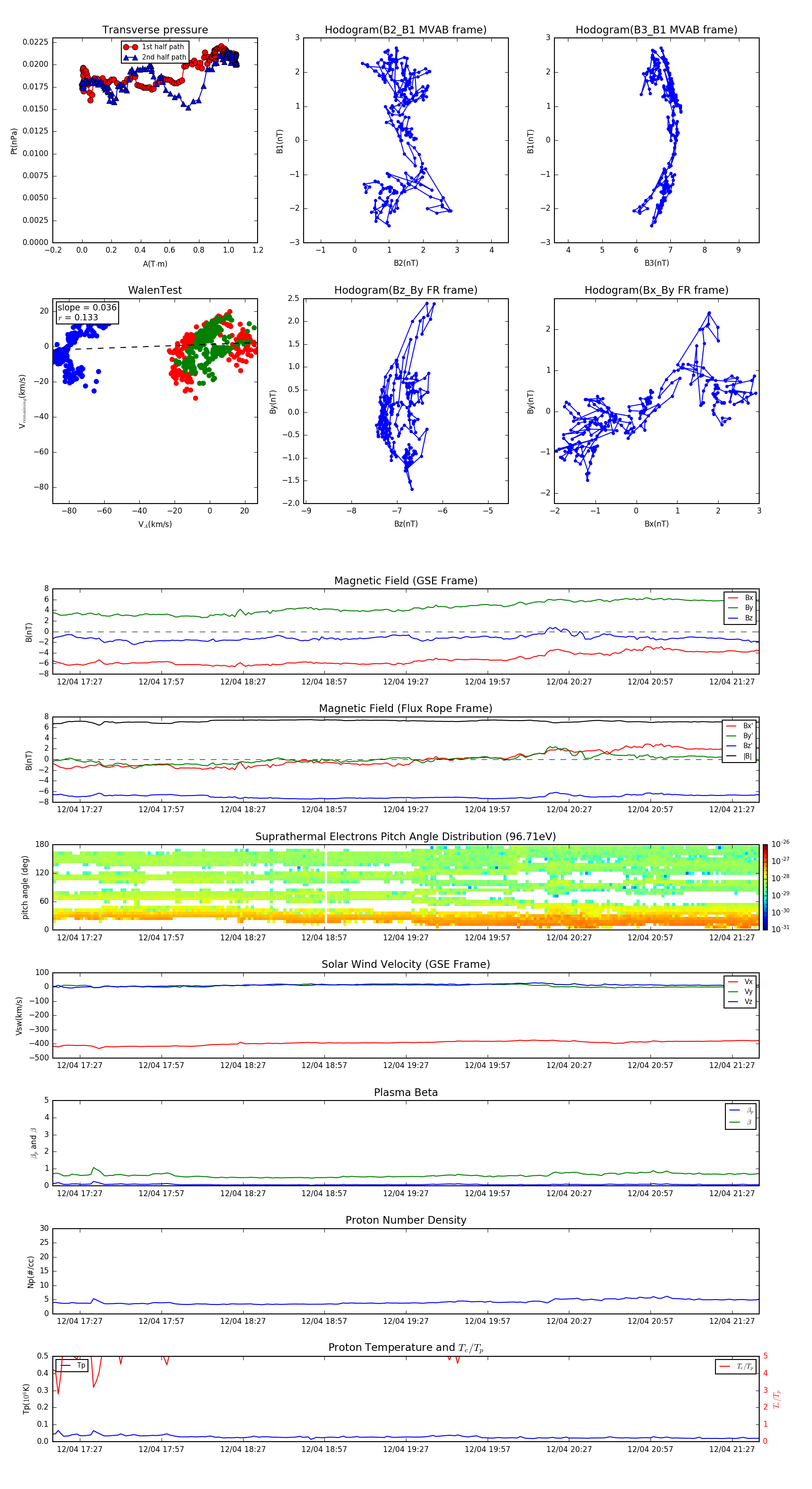Click the "2nd half path" legend entry
This screenshot has width=812, height=1489.
(154, 57)
